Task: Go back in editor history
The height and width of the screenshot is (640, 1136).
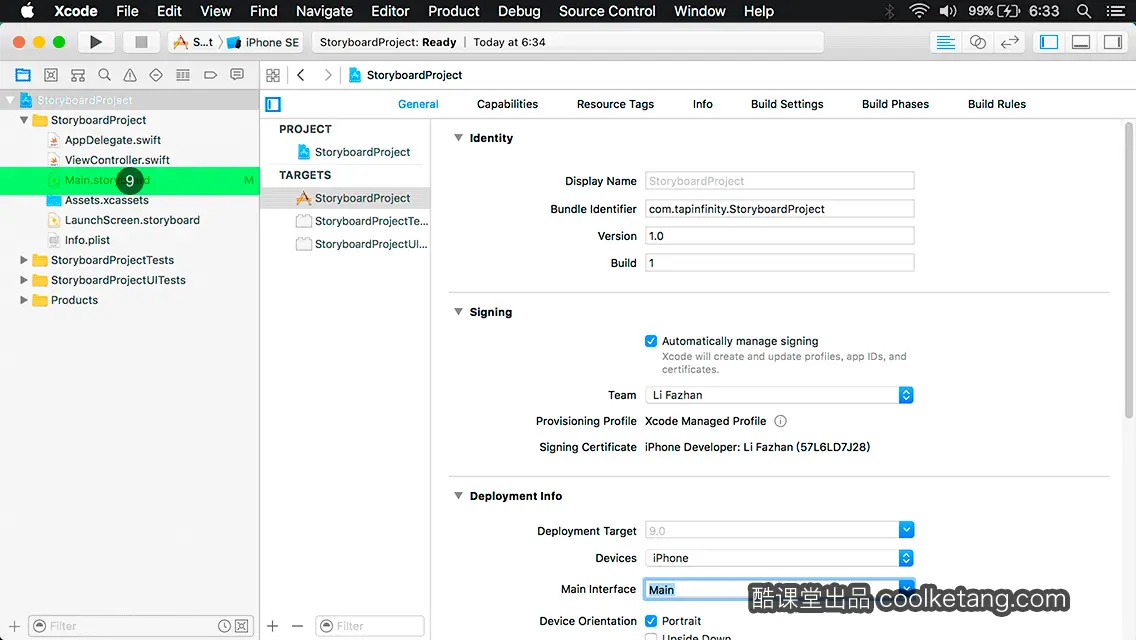Action: pyautogui.click(x=301, y=75)
